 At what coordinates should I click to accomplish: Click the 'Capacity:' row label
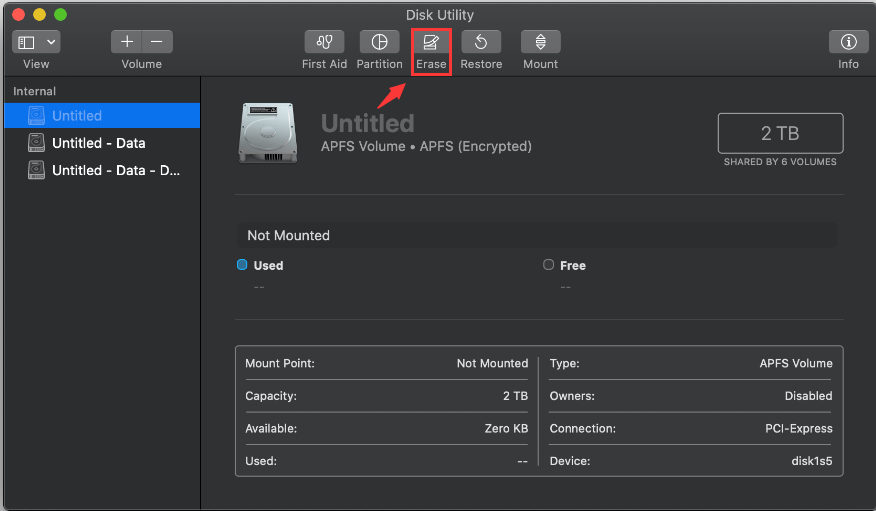click(x=271, y=396)
